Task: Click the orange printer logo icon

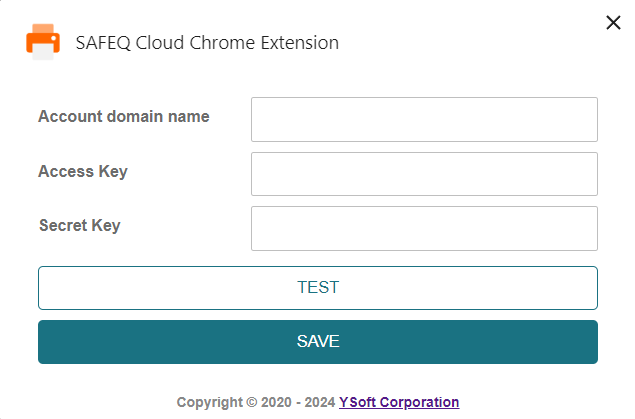Action: 43,43
